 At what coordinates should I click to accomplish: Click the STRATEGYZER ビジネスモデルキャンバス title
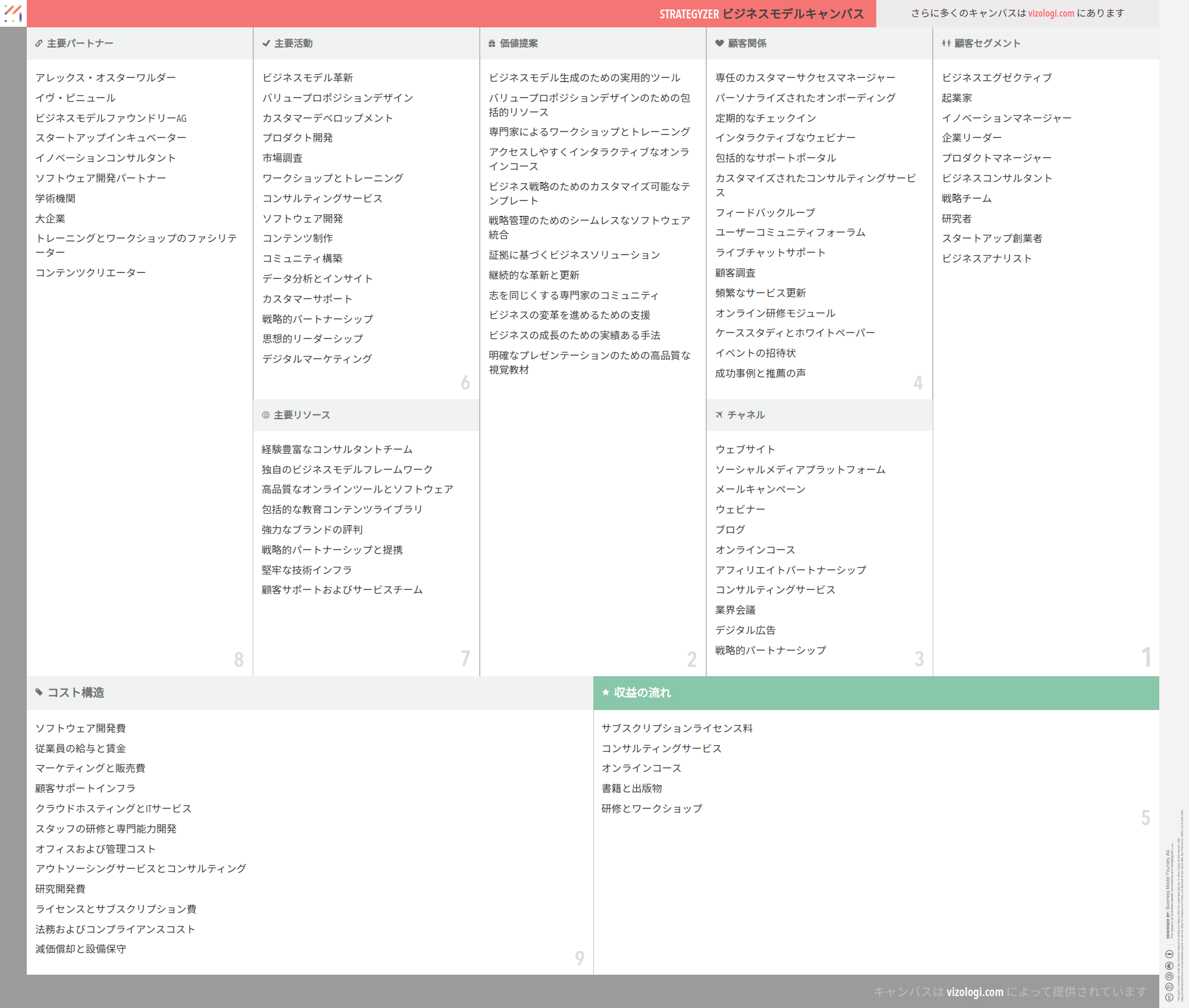point(761,14)
